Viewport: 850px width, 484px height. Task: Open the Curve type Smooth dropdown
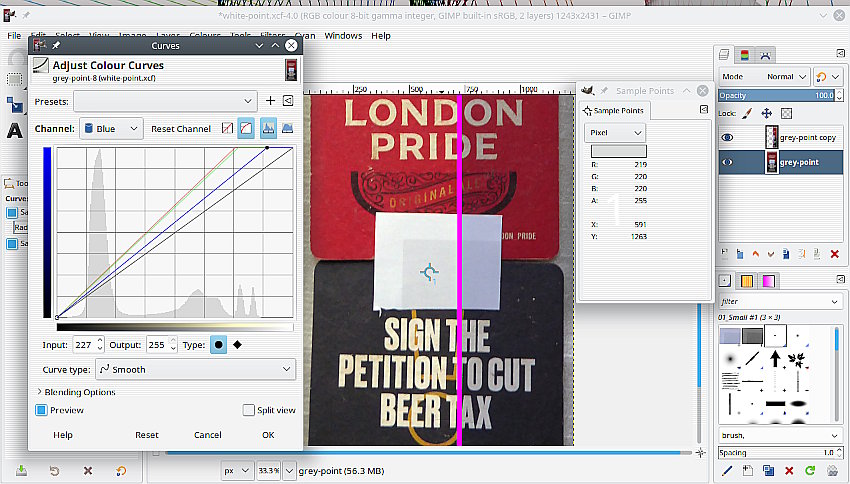tap(195, 369)
